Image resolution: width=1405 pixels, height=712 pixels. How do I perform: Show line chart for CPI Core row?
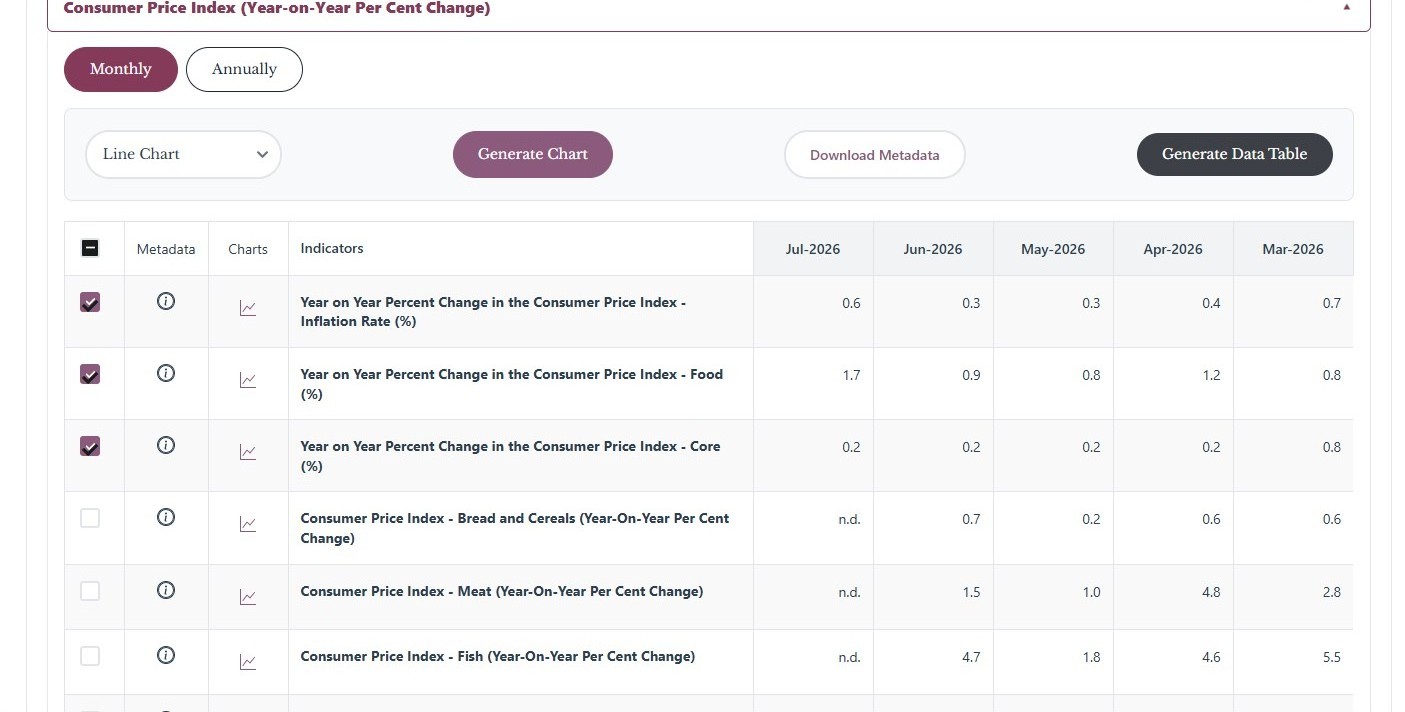(x=248, y=453)
